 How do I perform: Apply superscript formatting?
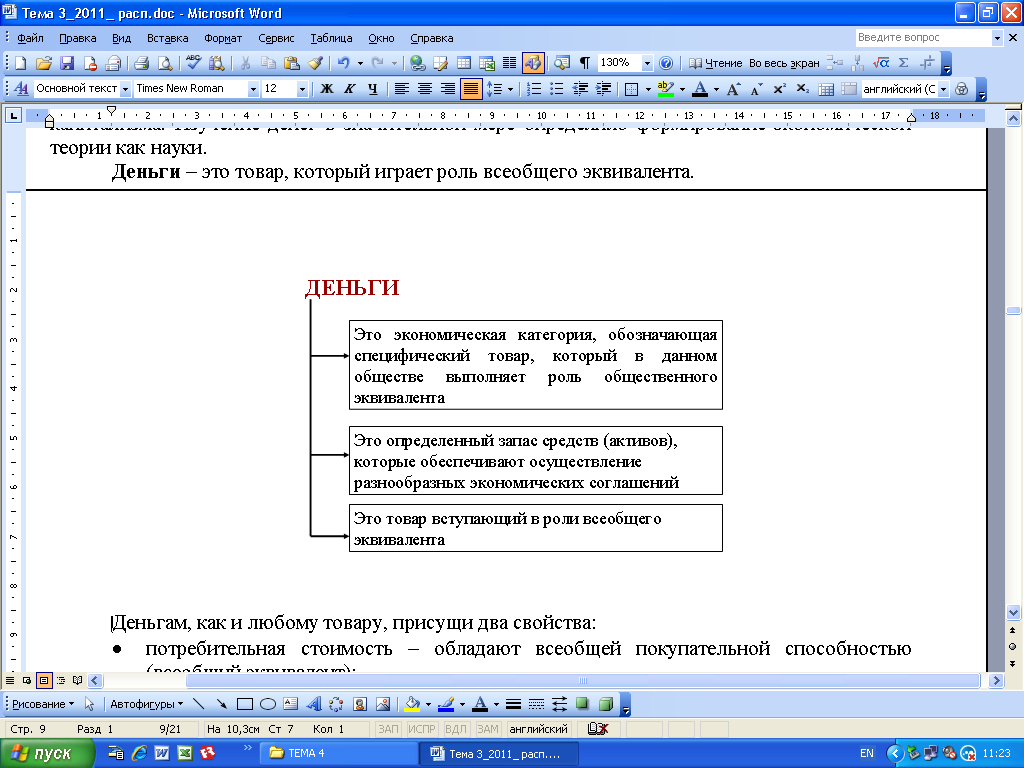[779, 89]
